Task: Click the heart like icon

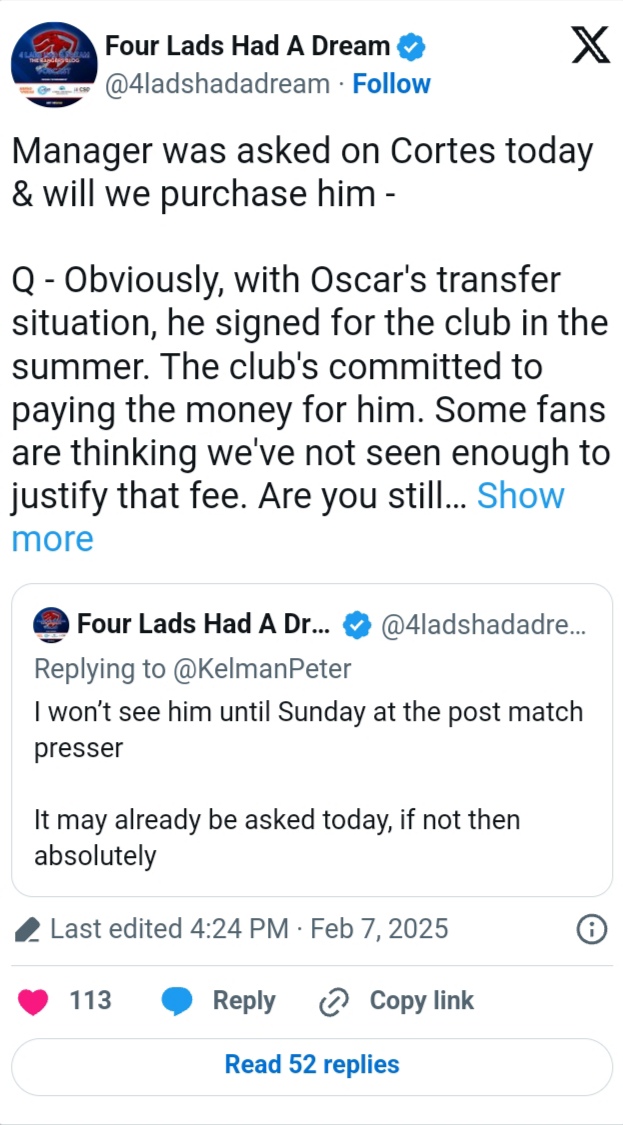Action: tap(34, 1002)
